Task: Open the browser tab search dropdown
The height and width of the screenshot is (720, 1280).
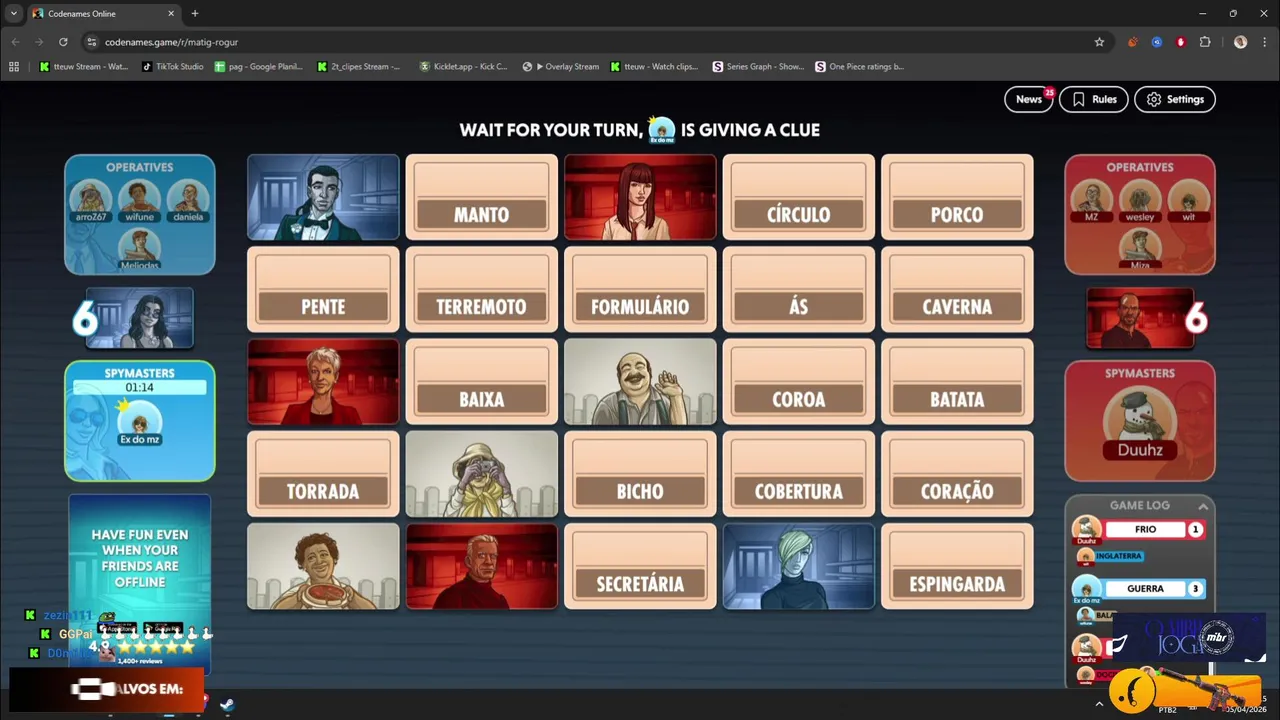Action: coord(13,13)
